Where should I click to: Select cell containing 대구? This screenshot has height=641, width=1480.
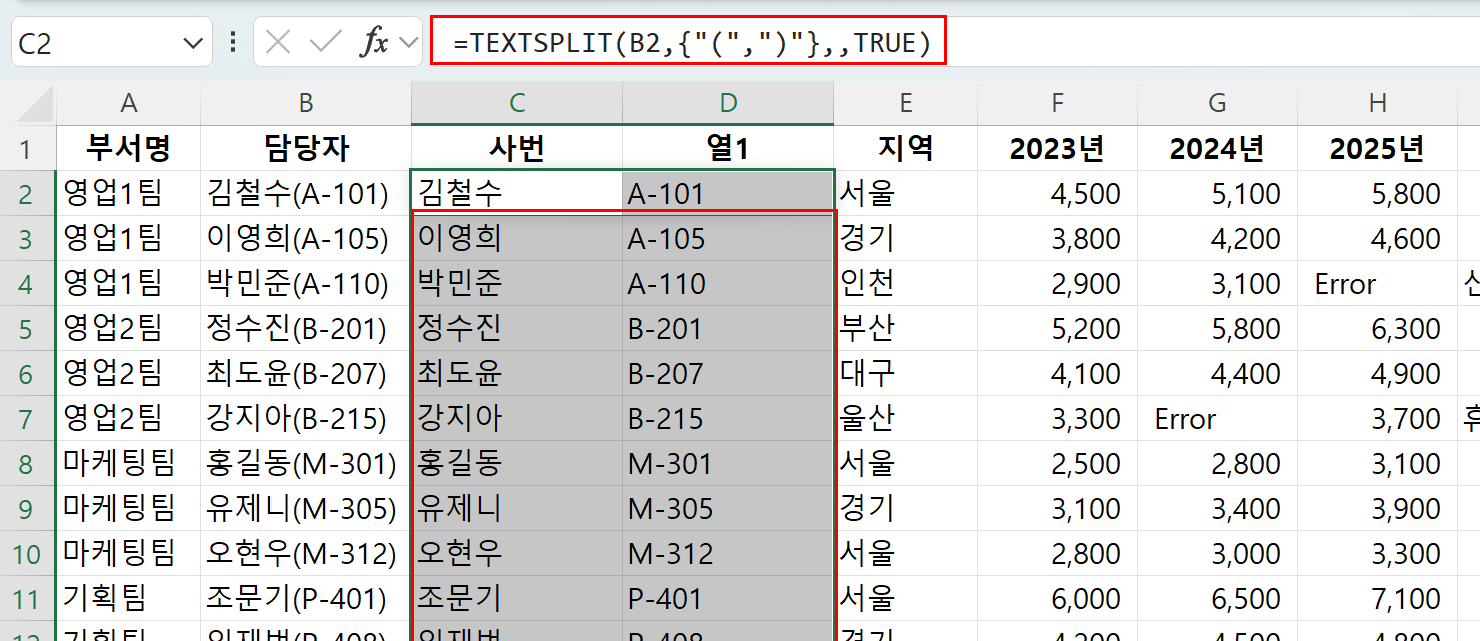click(x=906, y=374)
